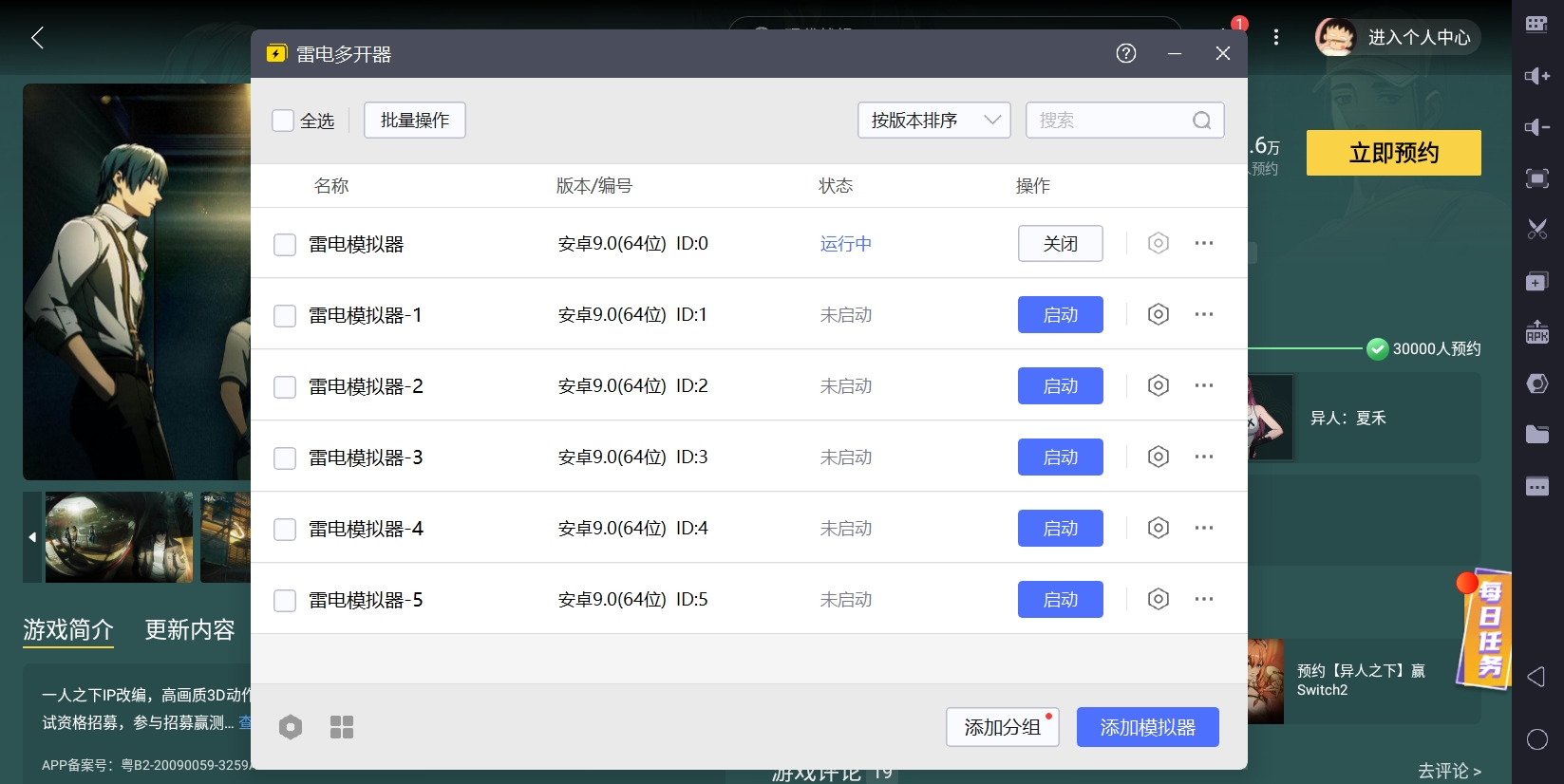Screen dimensions: 1564x784
Task: Select the checkbox for 雷电模拟器-5
Action: [285, 600]
